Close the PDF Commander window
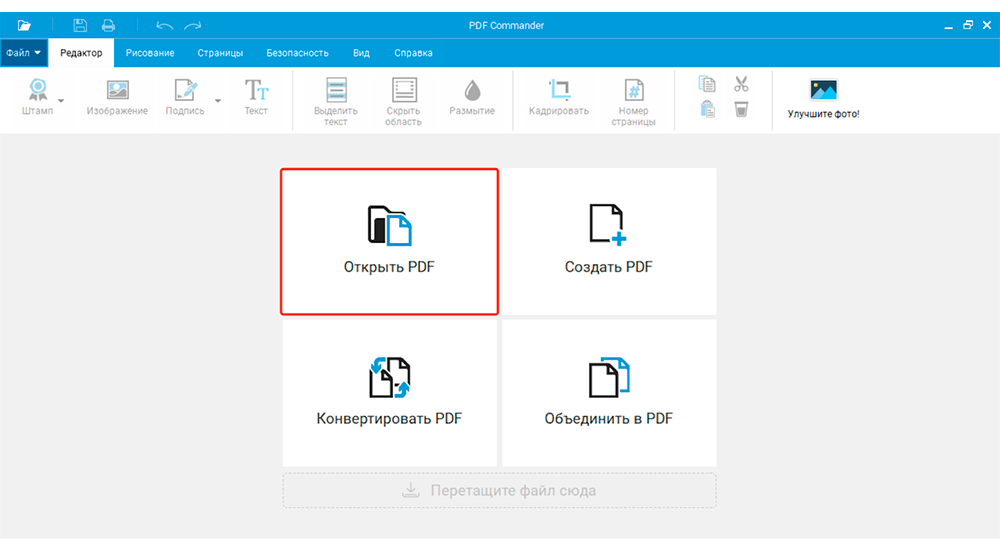Viewport: 1000px width, 550px height. pos(987,26)
